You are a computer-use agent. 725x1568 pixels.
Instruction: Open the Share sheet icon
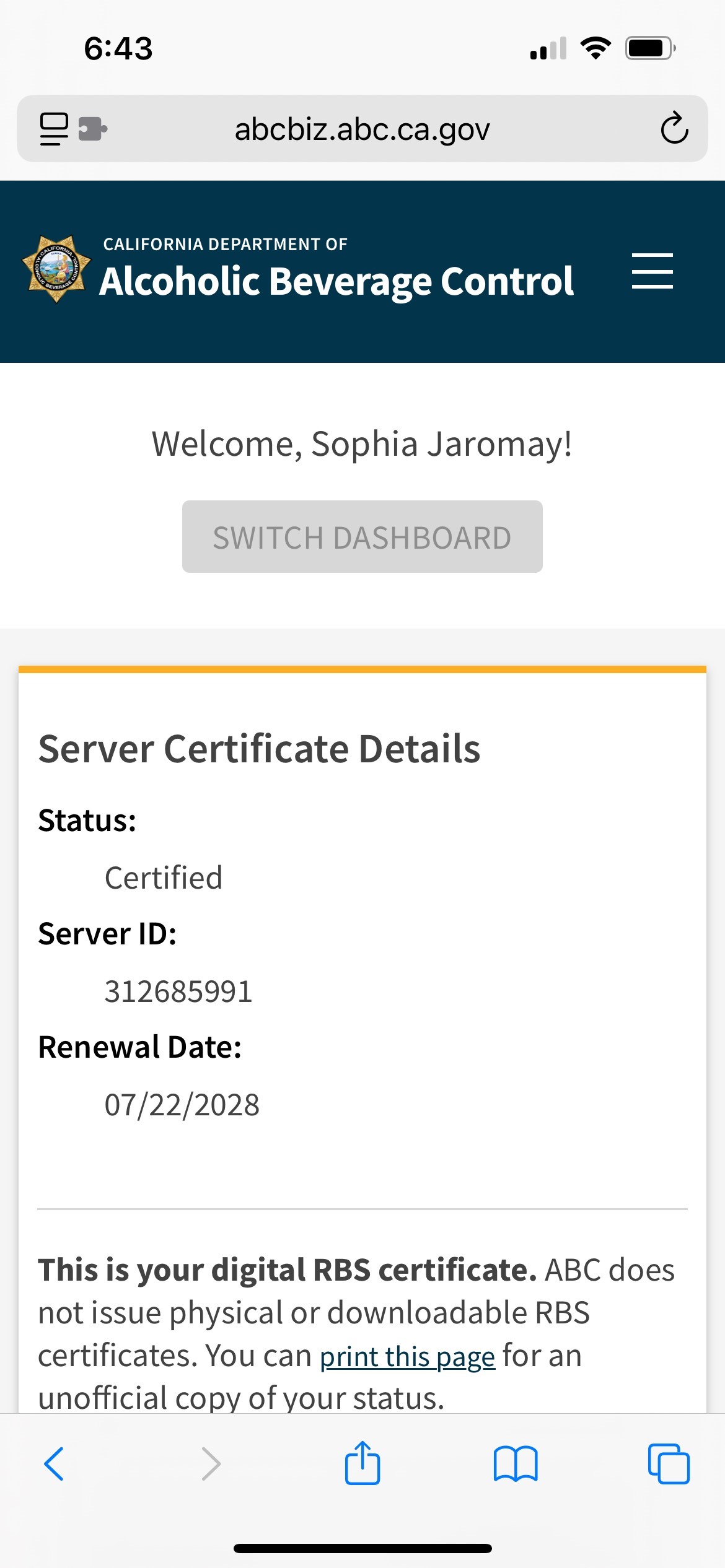362,1463
